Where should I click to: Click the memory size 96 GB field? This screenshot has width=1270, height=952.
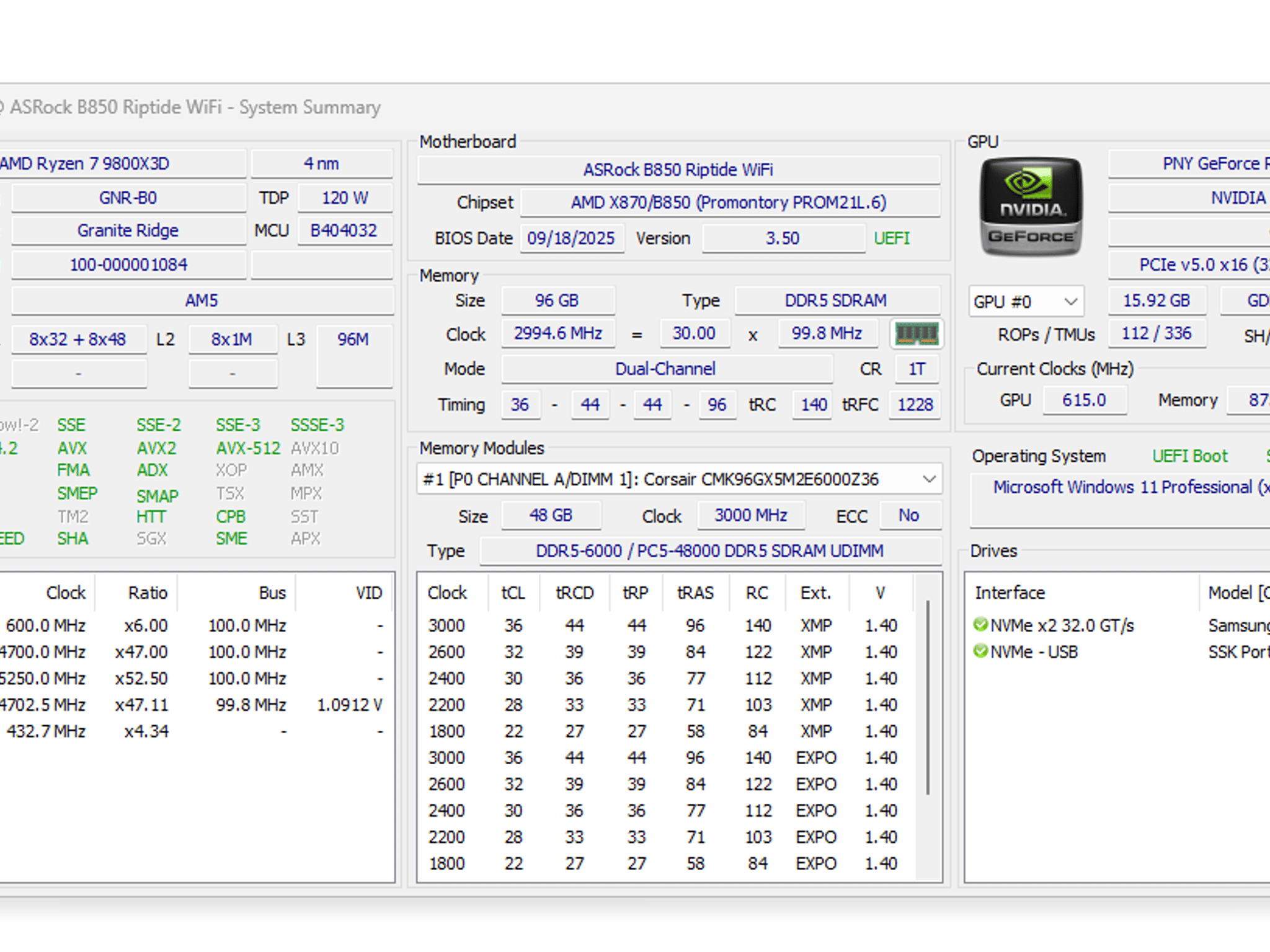coord(557,301)
